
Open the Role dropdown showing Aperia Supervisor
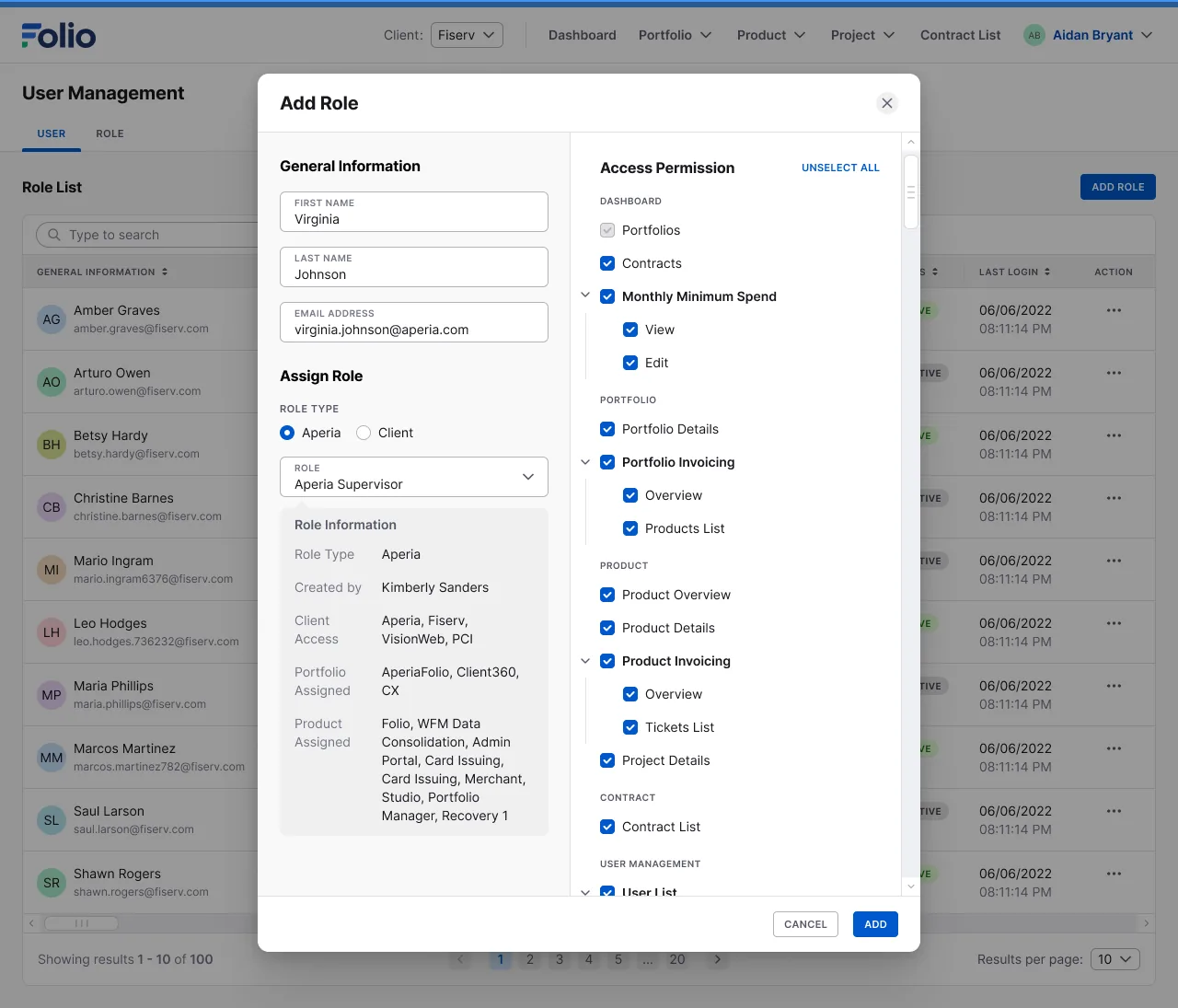pyautogui.click(x=414, y=477)
